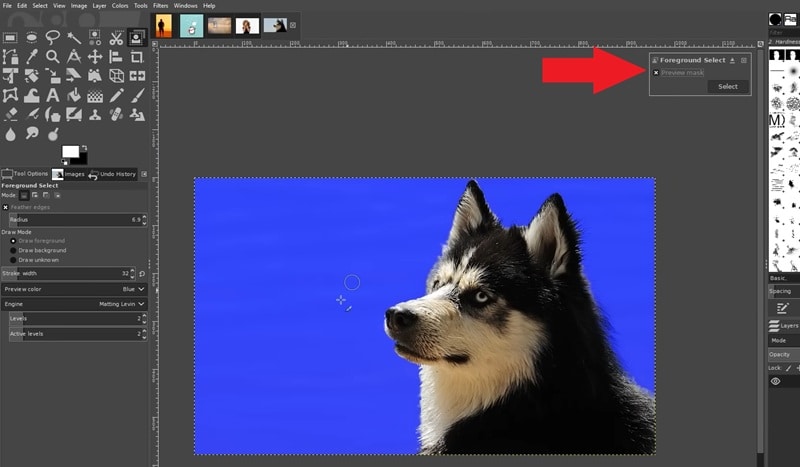The image size is (800, 467).
Task: Set Mode to add to selection
Action: point(35,195)
